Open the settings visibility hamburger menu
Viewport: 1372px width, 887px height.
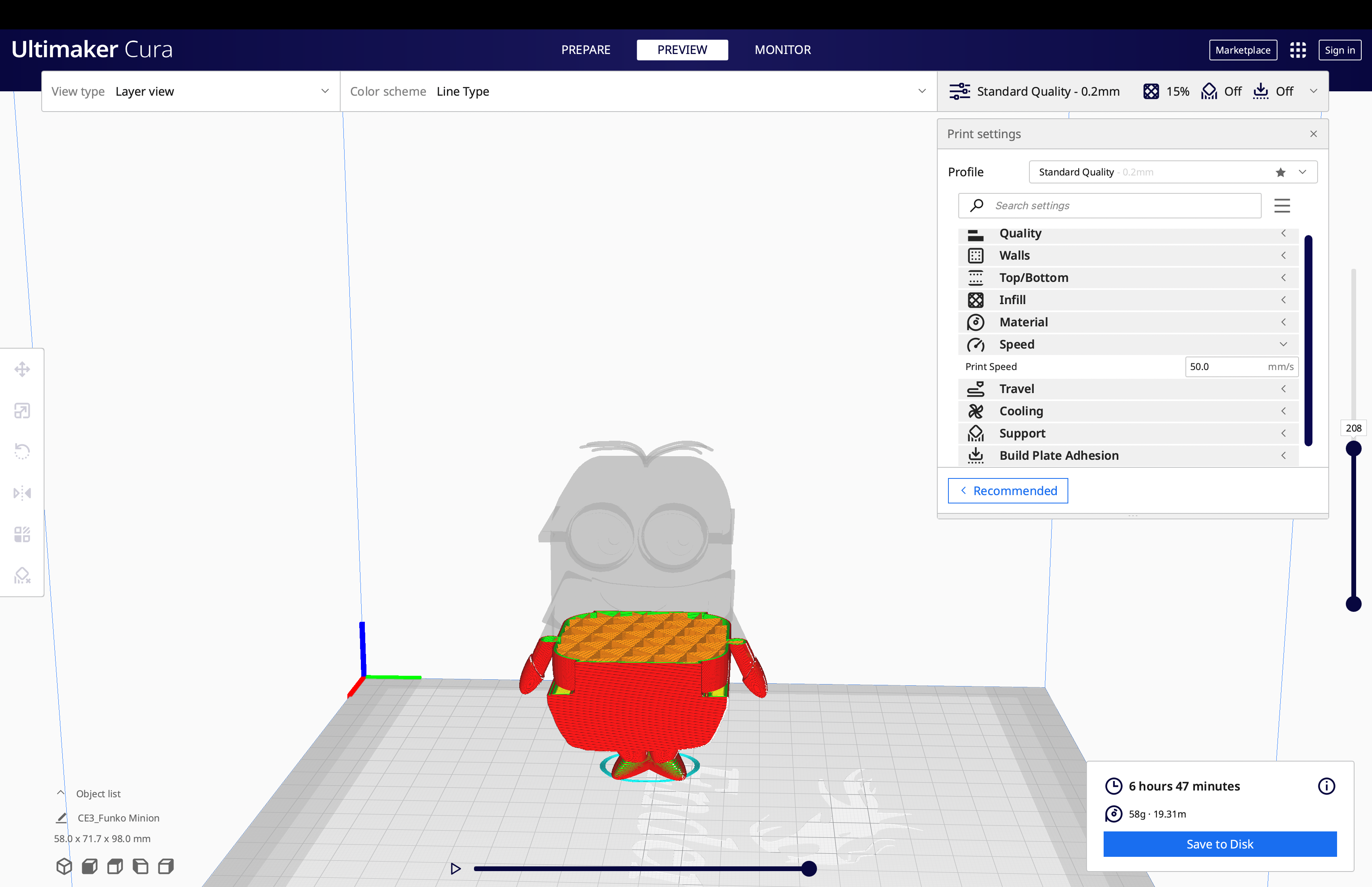point(1282,206)
